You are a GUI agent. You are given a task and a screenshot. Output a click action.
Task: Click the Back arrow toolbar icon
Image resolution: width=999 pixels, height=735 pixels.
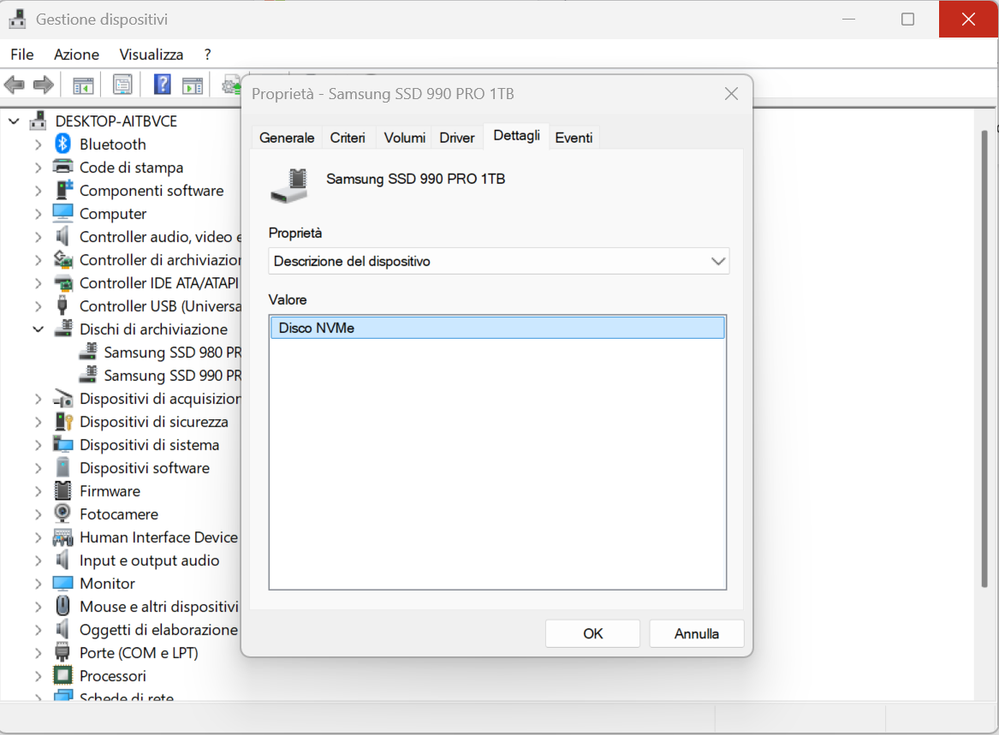[x=14, y=84]
